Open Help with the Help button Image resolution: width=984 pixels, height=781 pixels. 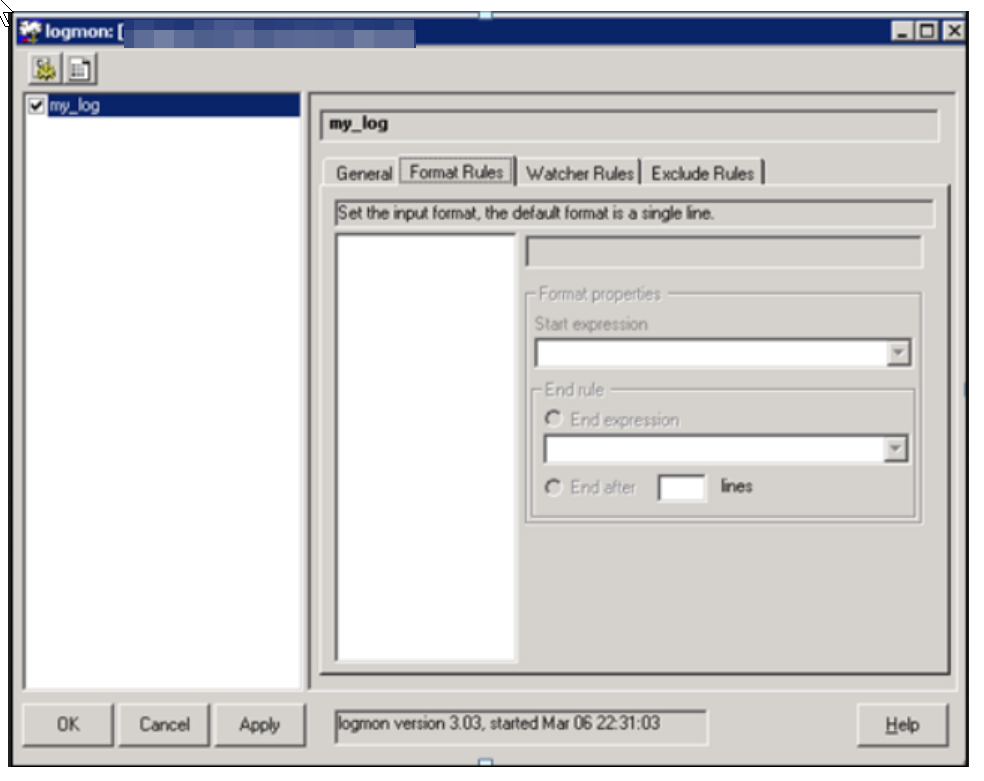click(x=902, y=725)
